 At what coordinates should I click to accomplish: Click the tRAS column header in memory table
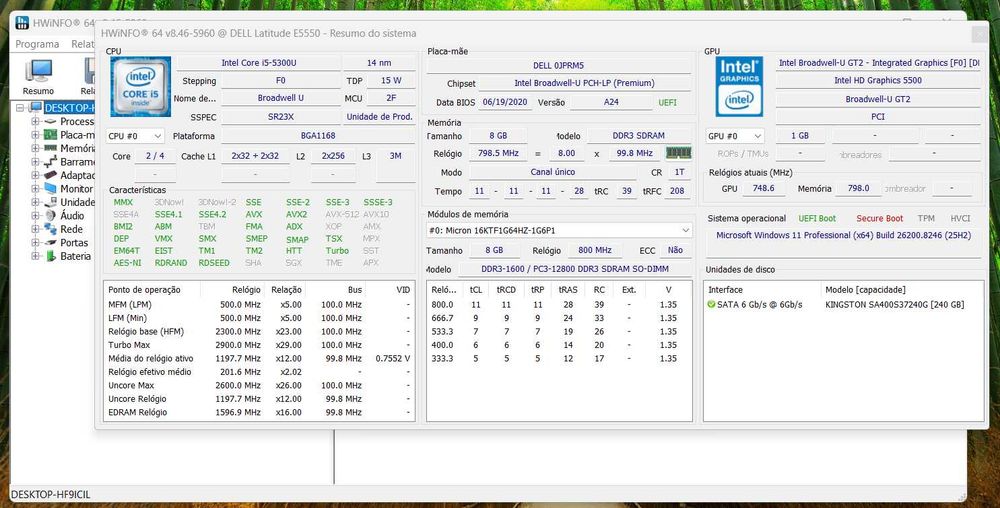(568, 289)
